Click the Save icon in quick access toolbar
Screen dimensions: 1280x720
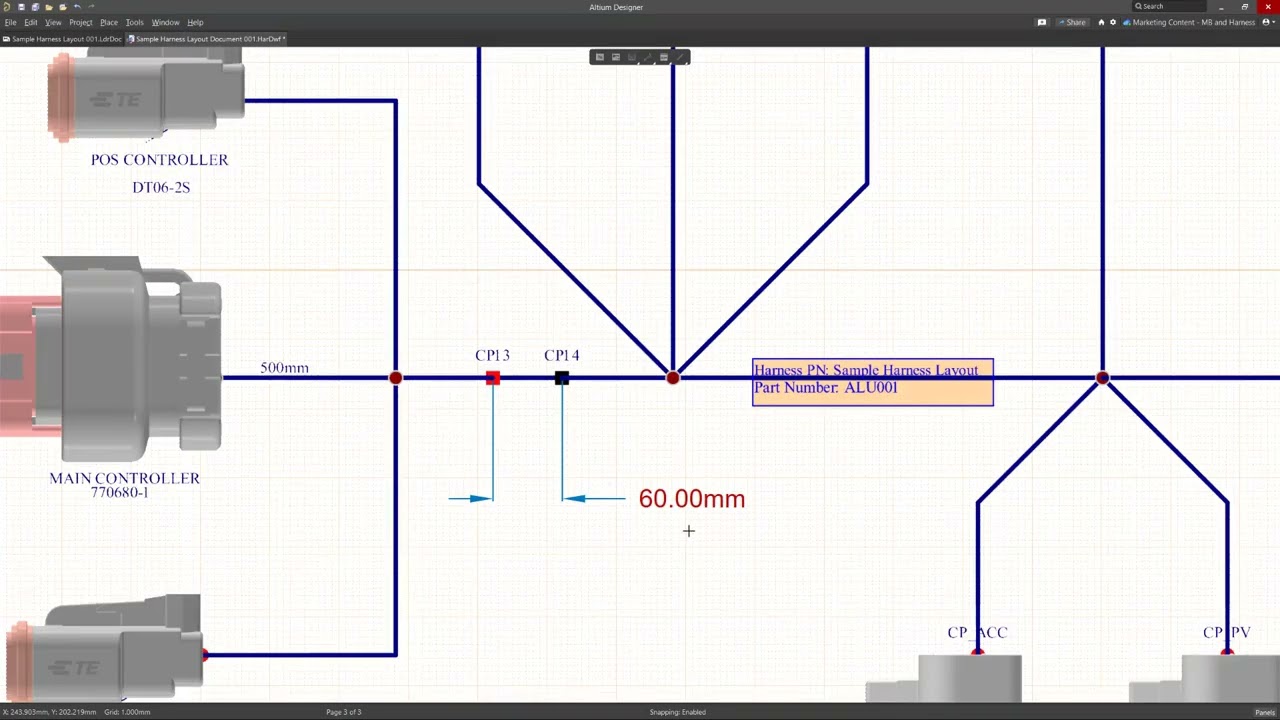coord(21,7)
